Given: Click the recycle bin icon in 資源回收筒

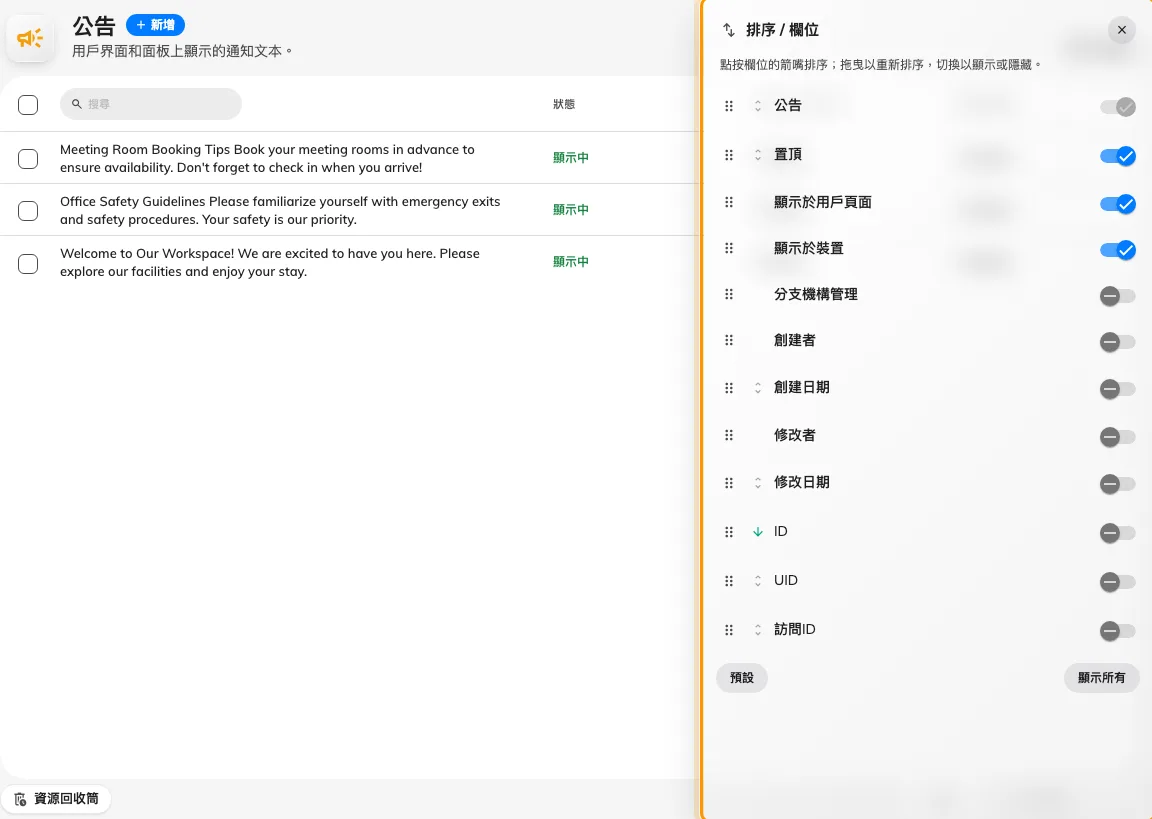Looking at the screenshot, I should click(x=20, y=799).
